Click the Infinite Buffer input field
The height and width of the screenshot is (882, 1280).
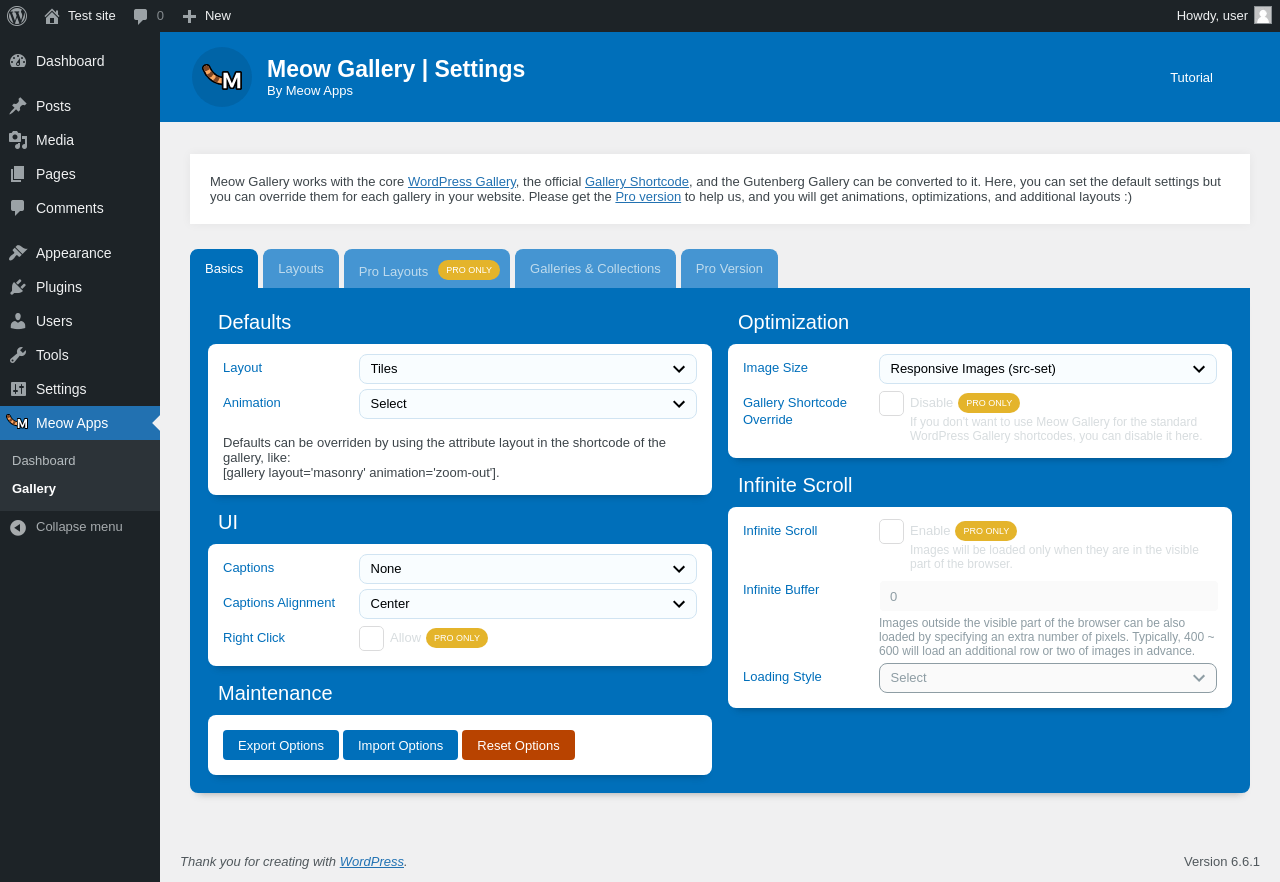(x=1048, y=596)
